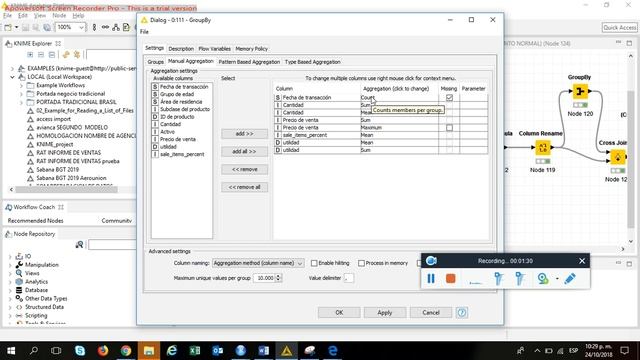Select the Column Rename Node 119
Screen dimensions: 640x360
tap(542, 147)
